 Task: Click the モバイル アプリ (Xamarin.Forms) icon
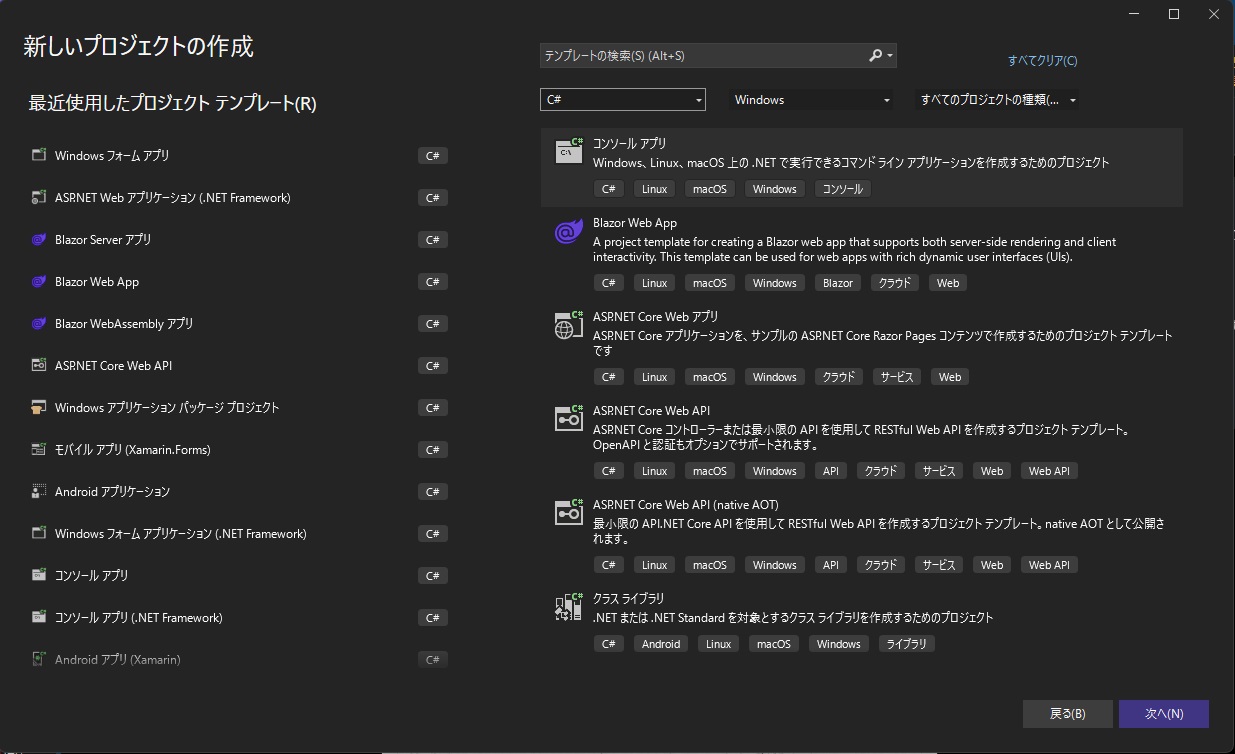point(39,449)
